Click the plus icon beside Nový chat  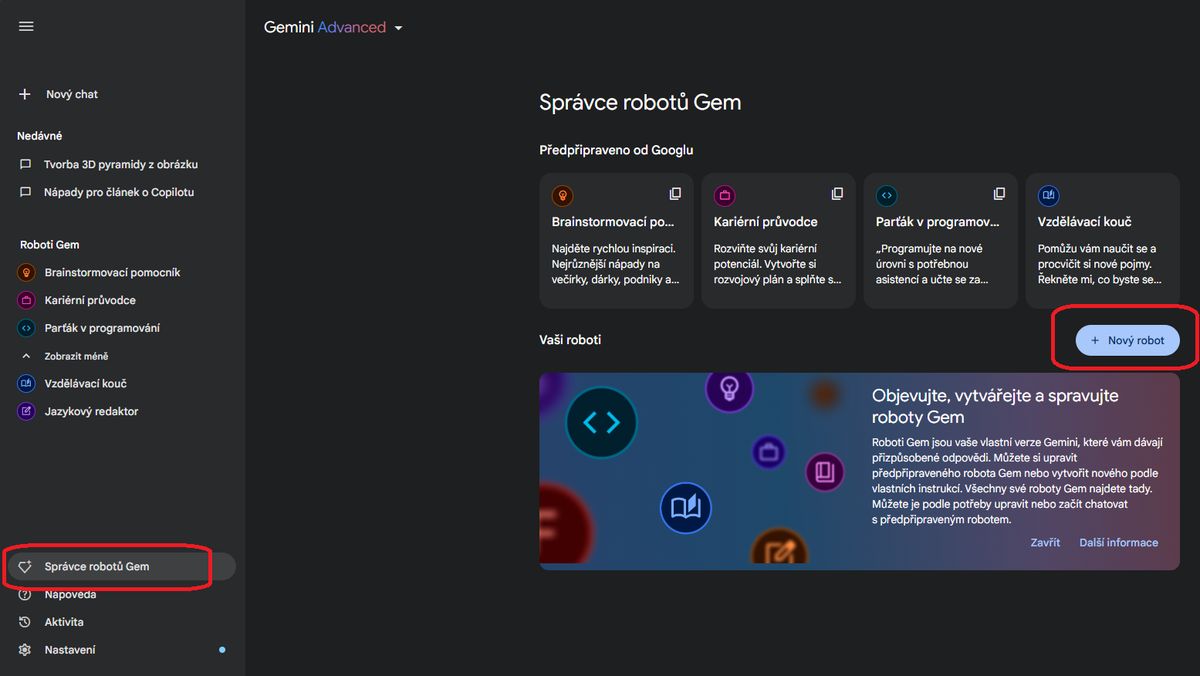point(25,94)
